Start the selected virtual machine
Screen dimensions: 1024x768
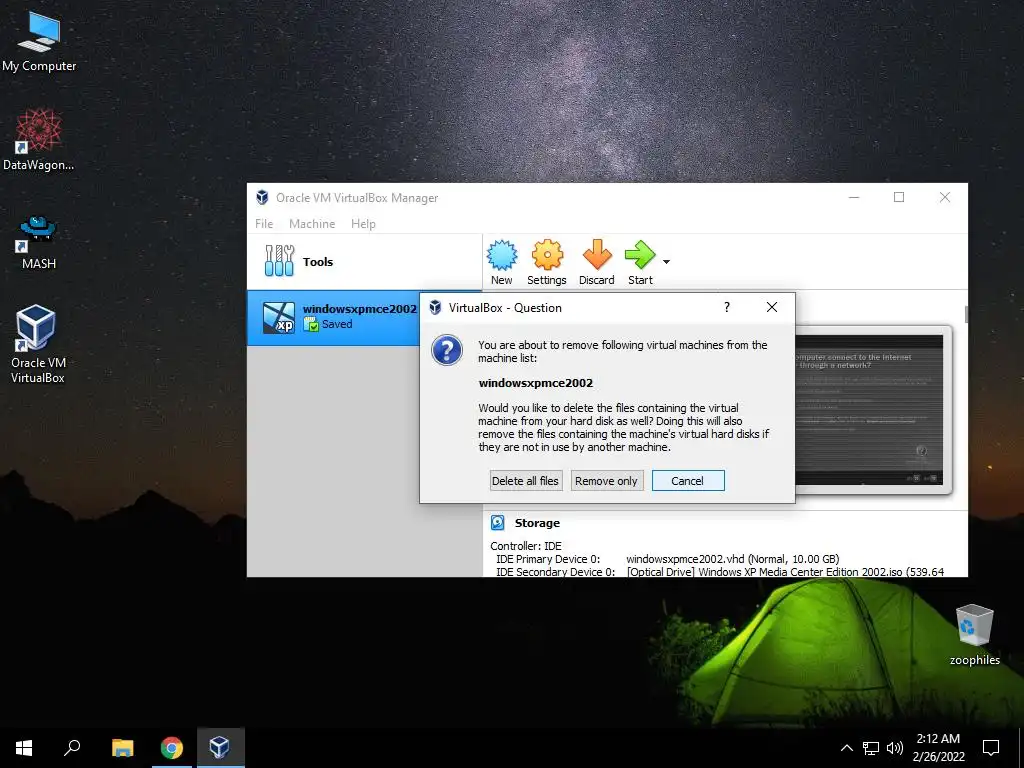640,262
